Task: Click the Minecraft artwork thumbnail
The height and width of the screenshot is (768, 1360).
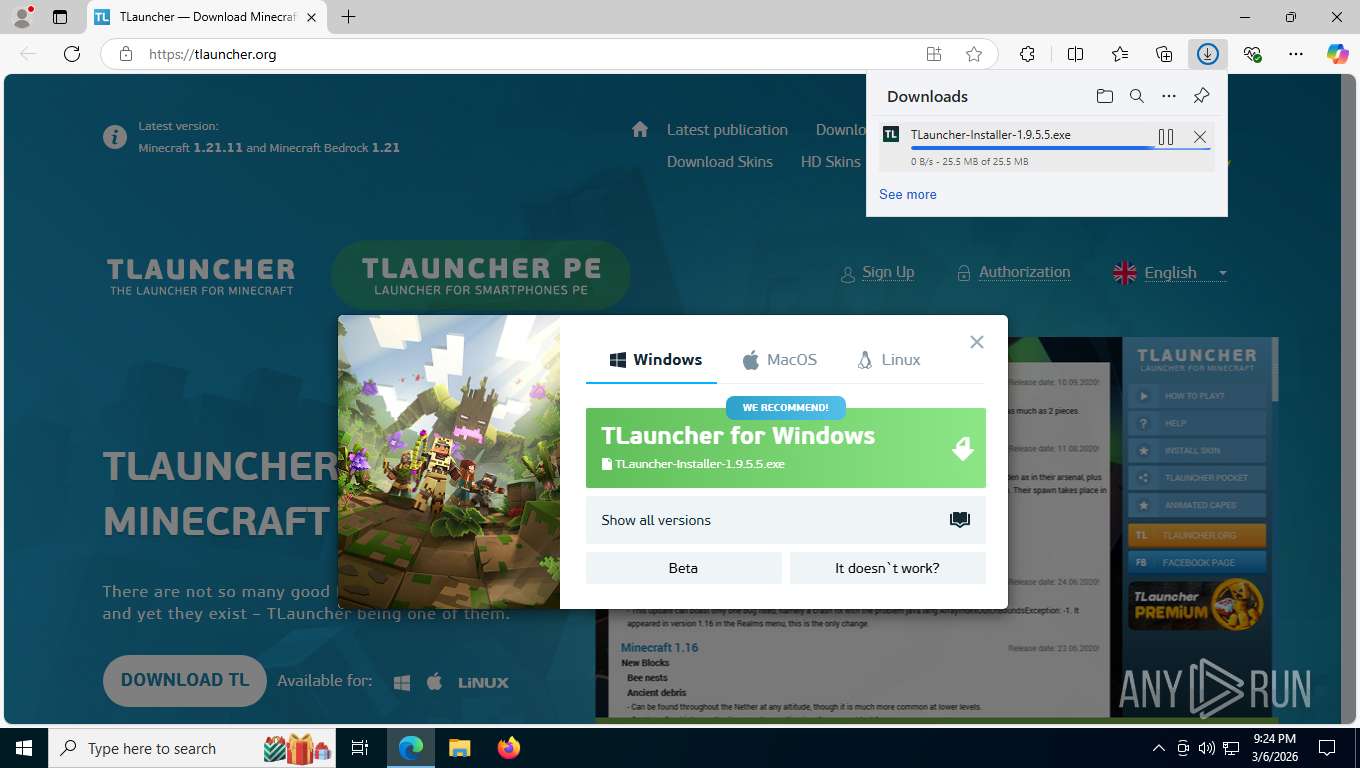Action: click(x=449, y=462)
